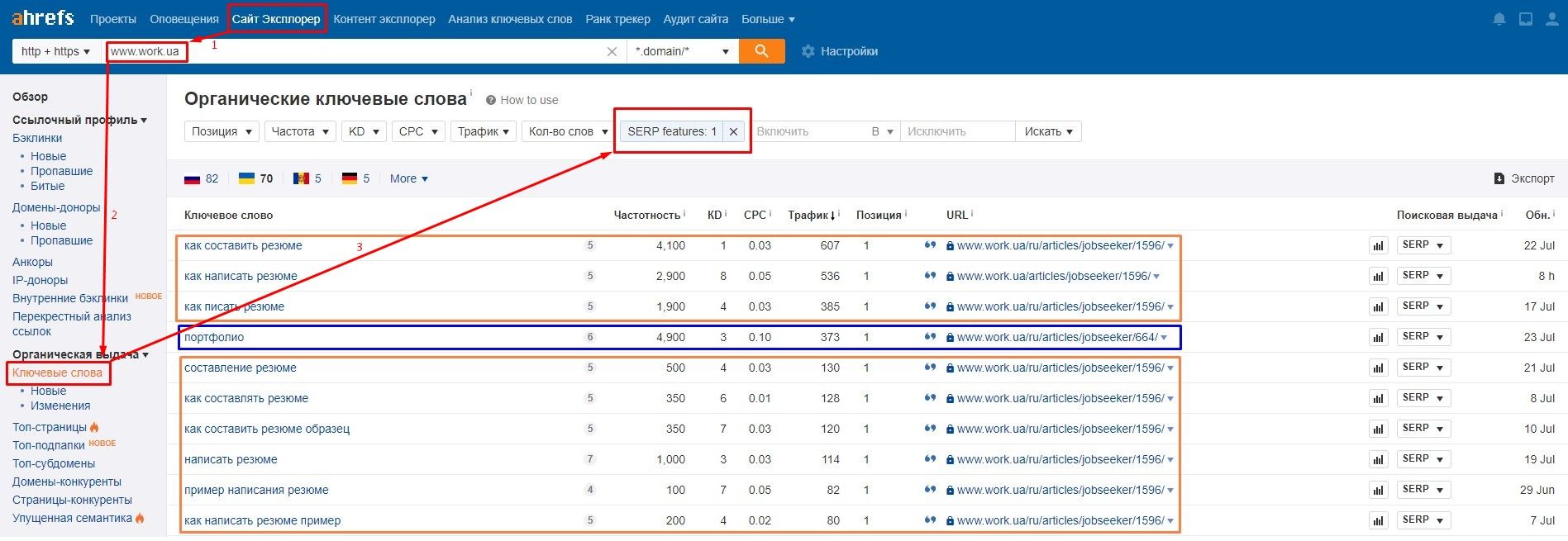Open Ранк трекер tab
The height and width of the screenshot is (541, 1568).
[617, 19]
